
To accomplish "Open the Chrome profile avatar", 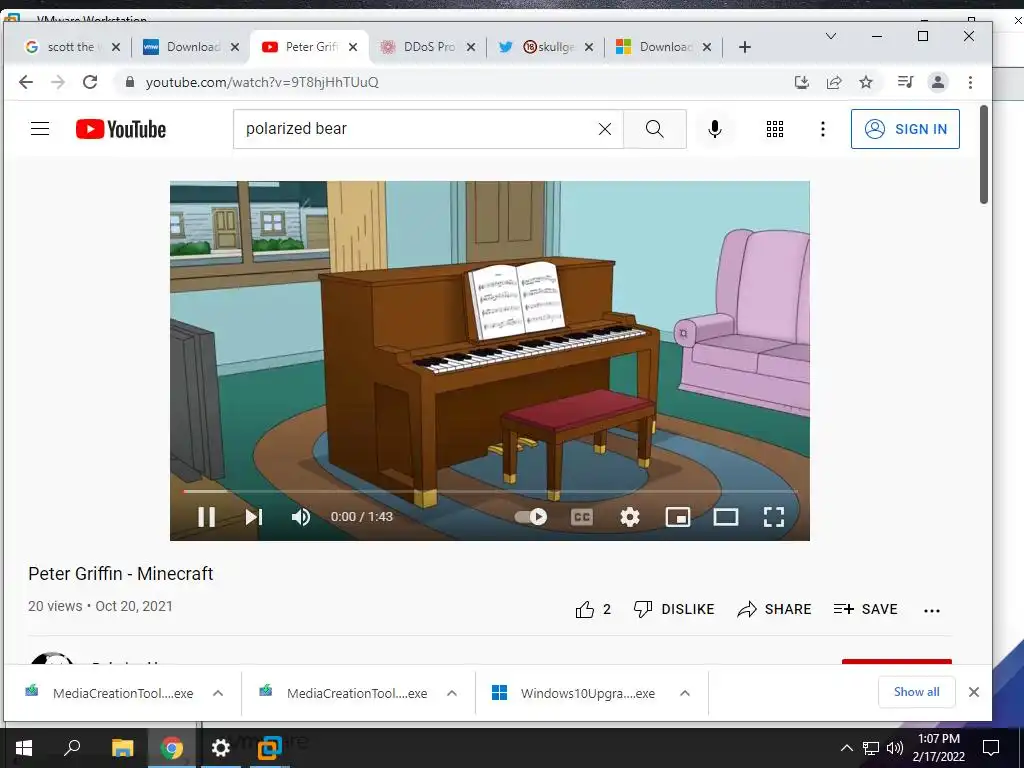I will click(938, 82).
